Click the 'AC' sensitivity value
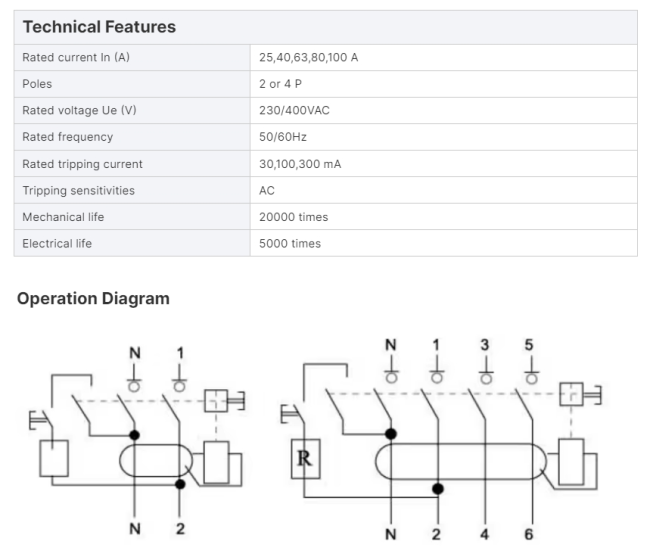 tap(267, 190)
